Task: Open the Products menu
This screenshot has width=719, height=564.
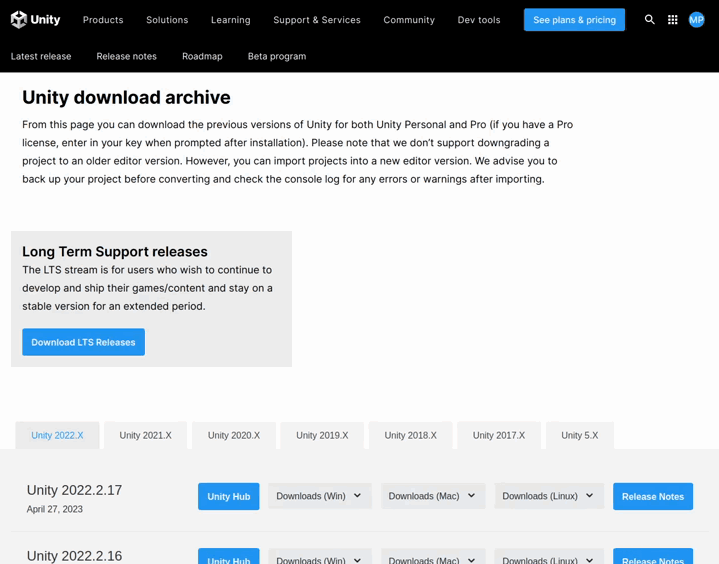Action: pyautogui.click(x=103, y=20)
